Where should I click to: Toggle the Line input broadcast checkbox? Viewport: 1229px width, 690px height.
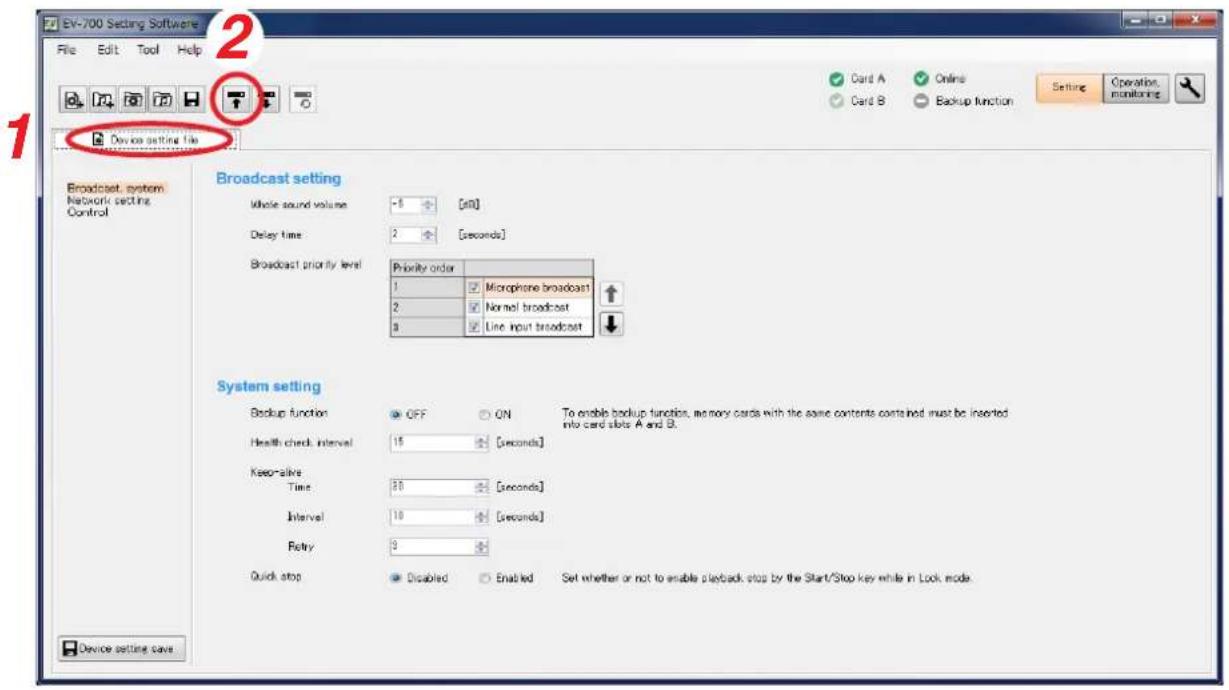click(x=474, y=327)
